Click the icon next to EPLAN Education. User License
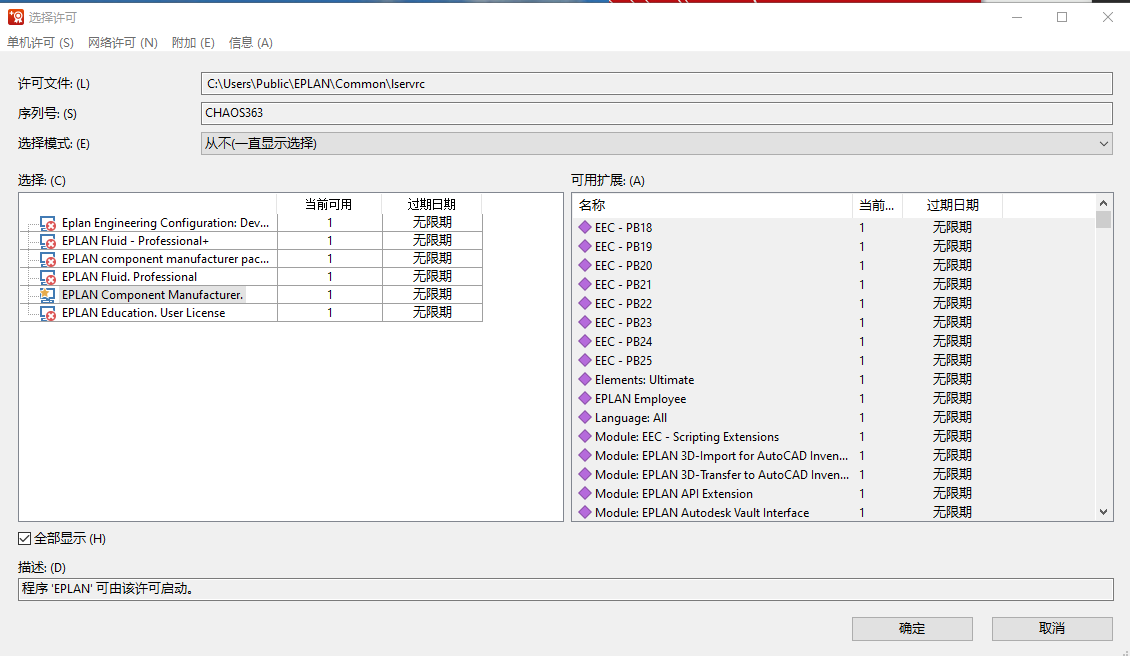 pos(47,314)
